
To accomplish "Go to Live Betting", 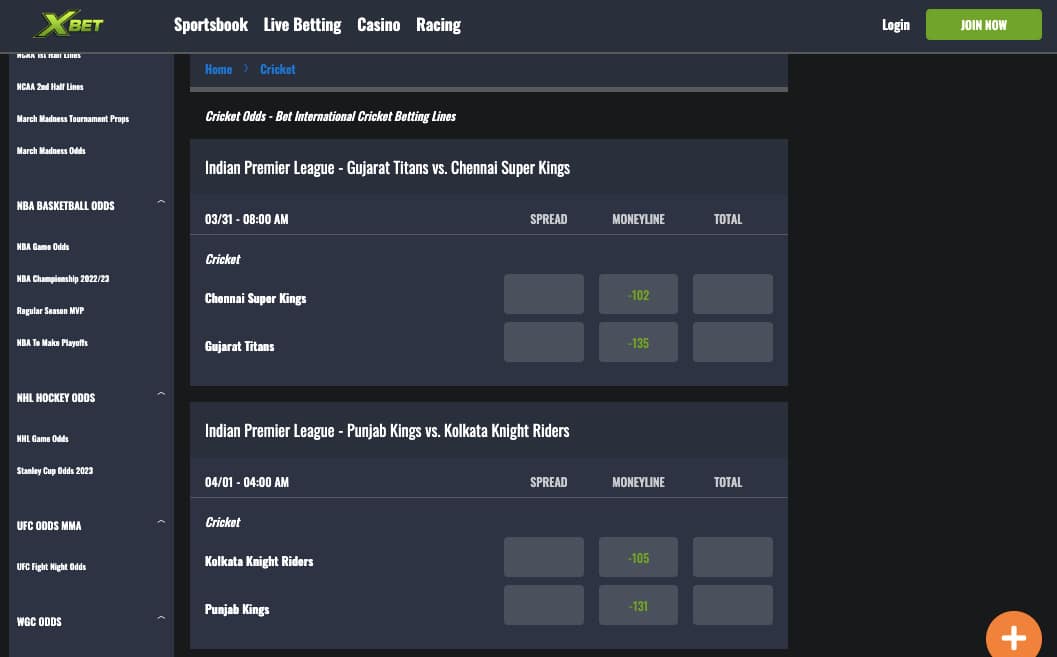I will pos(302,25).
